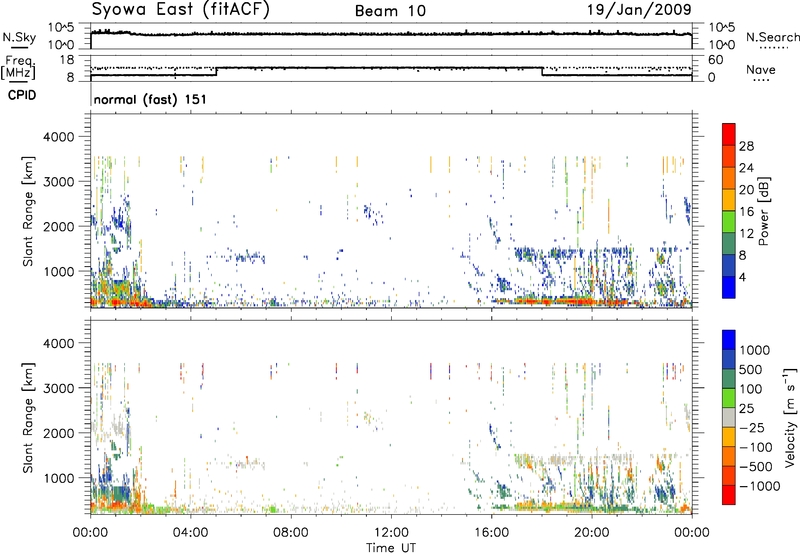Viewport: 800px width, 554px height.
Task: Click the '500' label on Velocity colorbar
Action: tap(751, 370)
